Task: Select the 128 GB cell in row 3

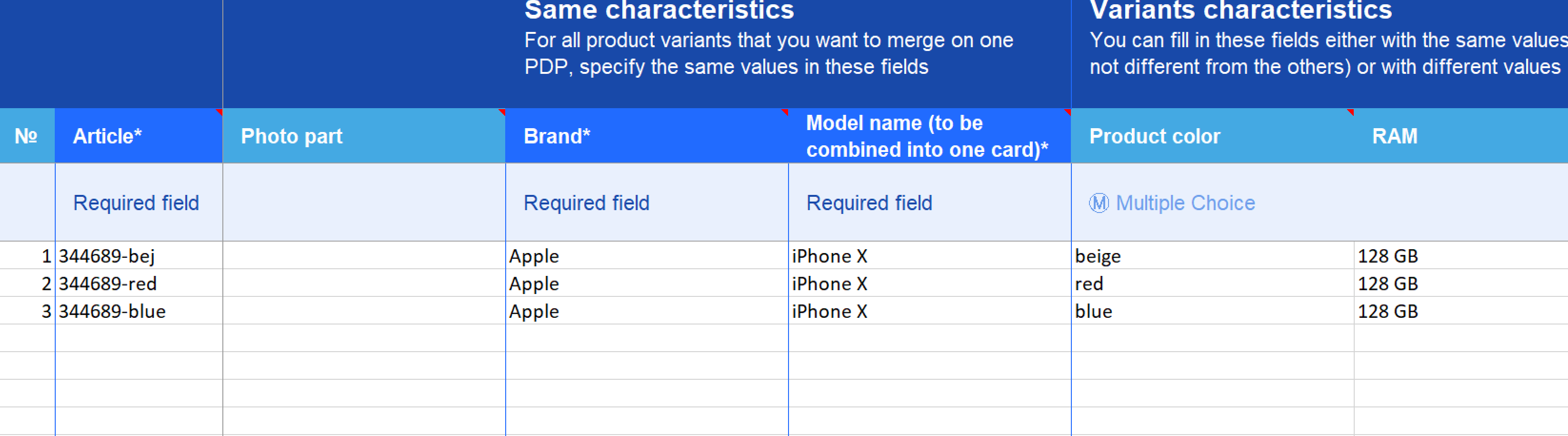Action: 1461,311
